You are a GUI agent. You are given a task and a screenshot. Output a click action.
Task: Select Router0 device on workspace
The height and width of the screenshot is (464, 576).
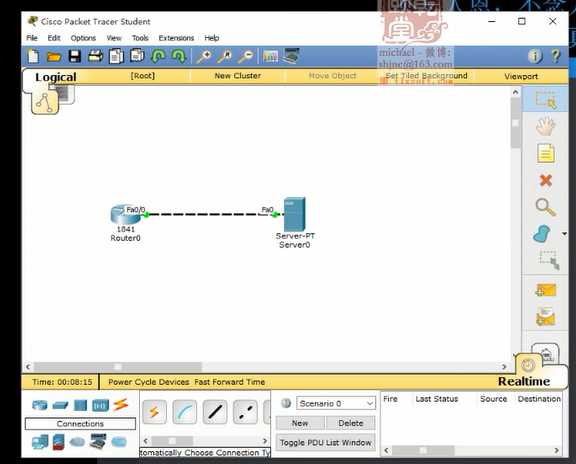click(125, 215)
